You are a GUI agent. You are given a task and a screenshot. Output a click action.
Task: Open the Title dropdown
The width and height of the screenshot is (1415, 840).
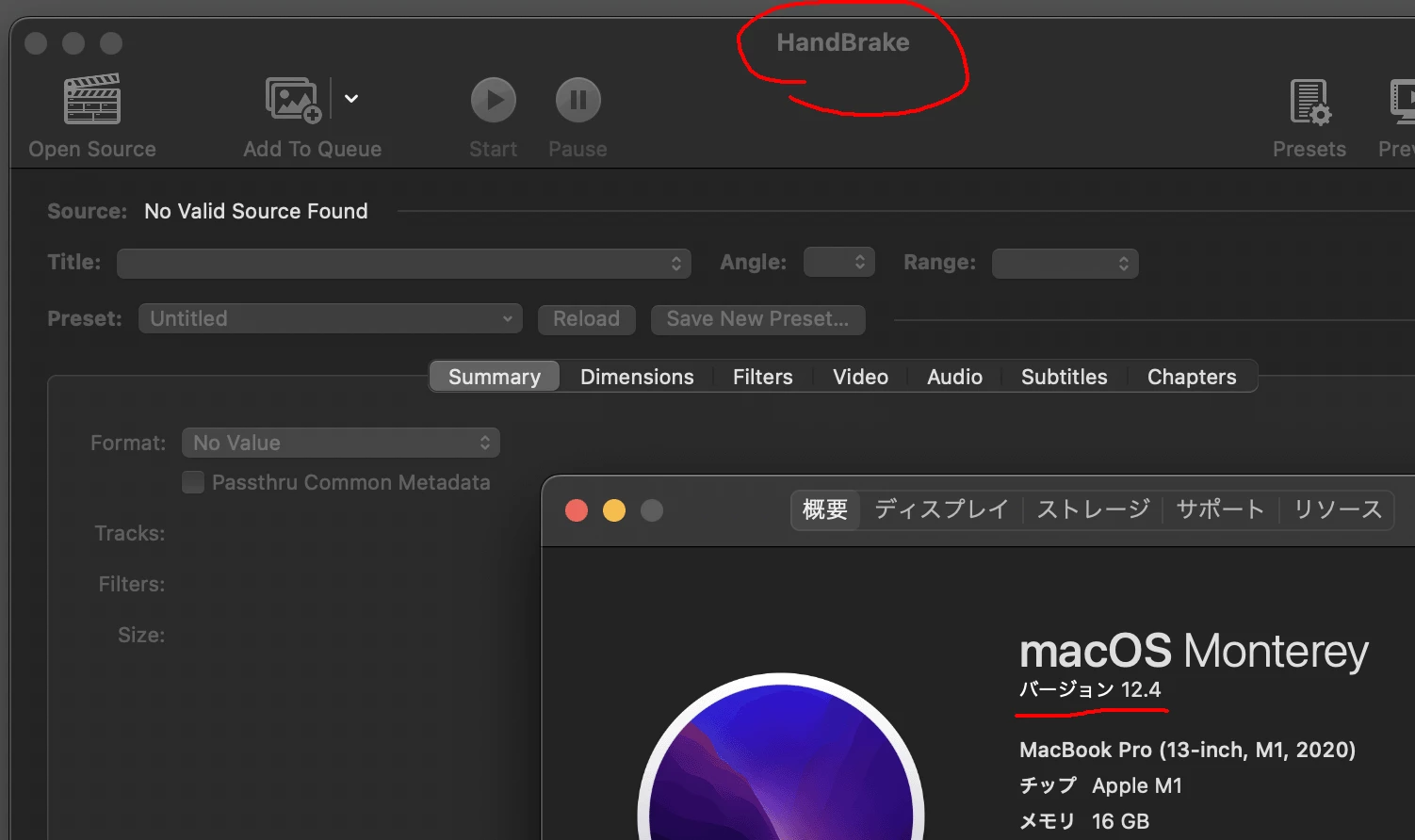(x=404, y=263)
